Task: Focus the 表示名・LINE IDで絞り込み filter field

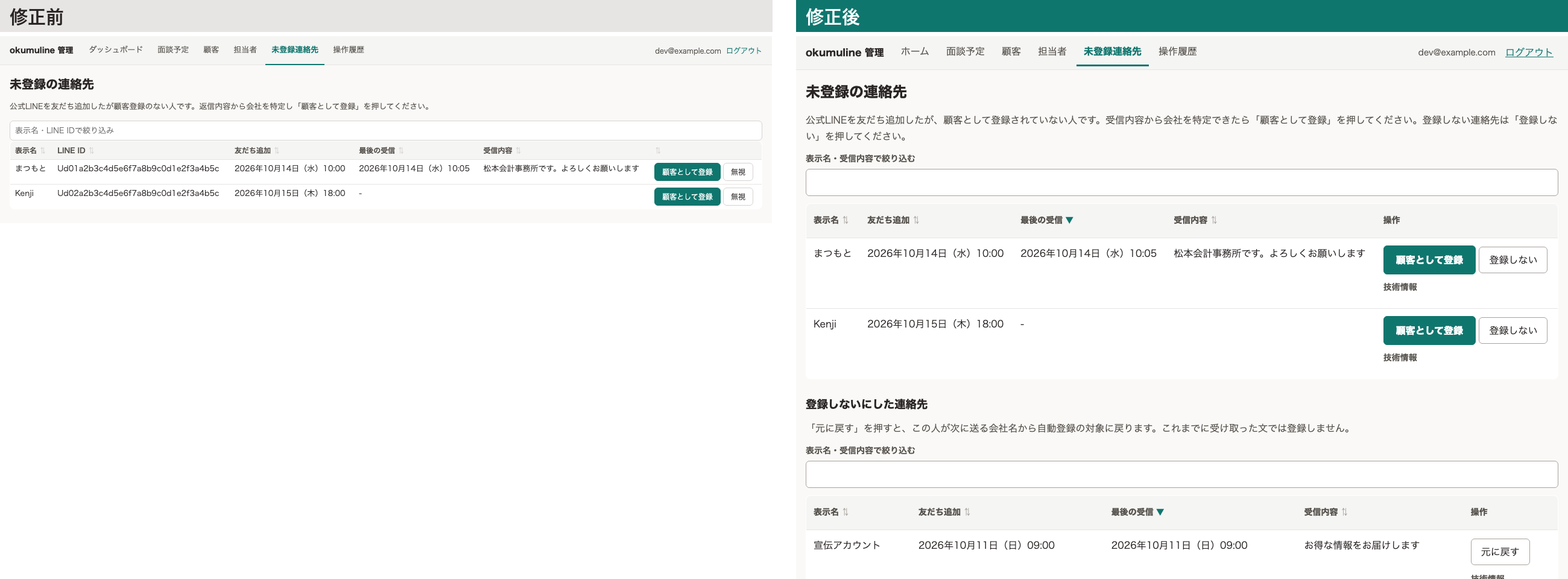Action: pos(385,130)
